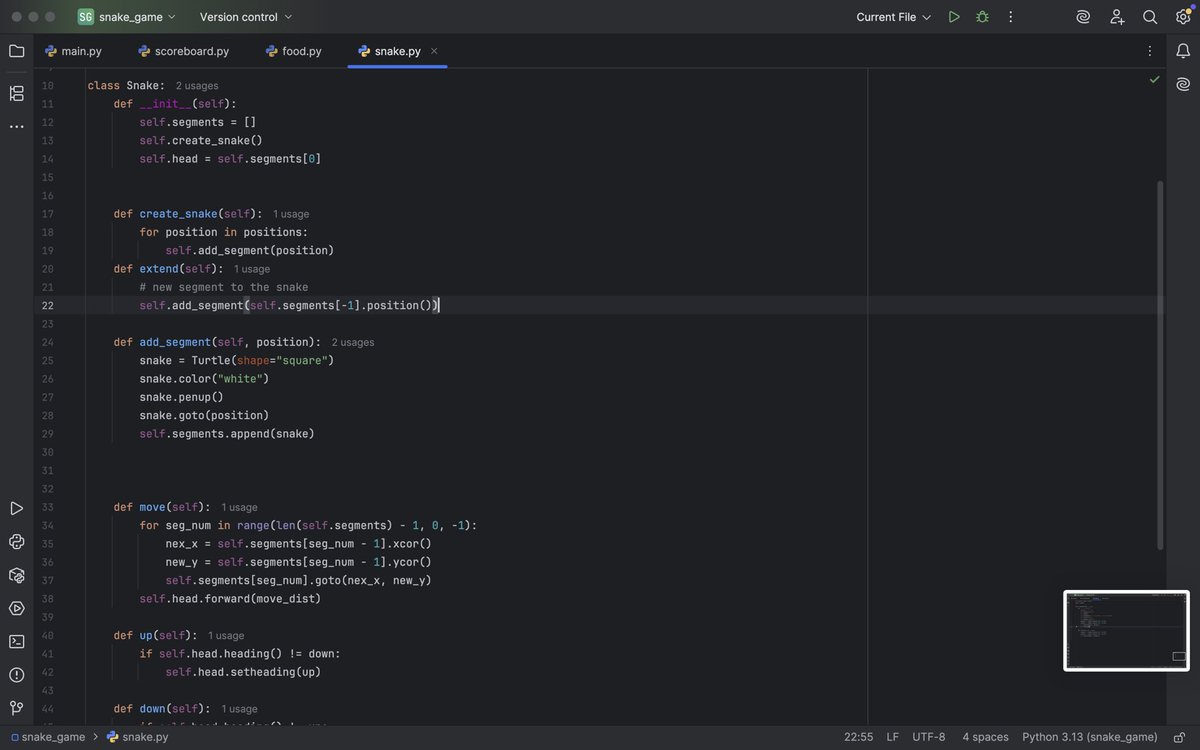Open the Problems tool window
The width and height of the screenshot is (1200, 750).
pos(16,674)
